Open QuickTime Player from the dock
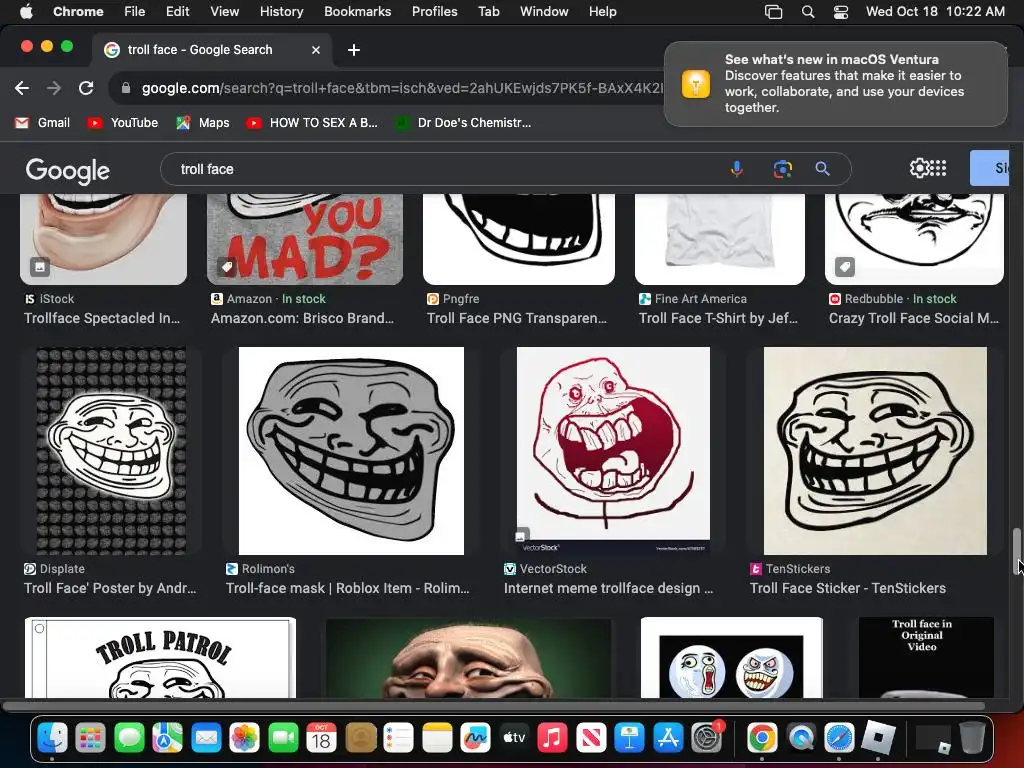 (801, 739)
